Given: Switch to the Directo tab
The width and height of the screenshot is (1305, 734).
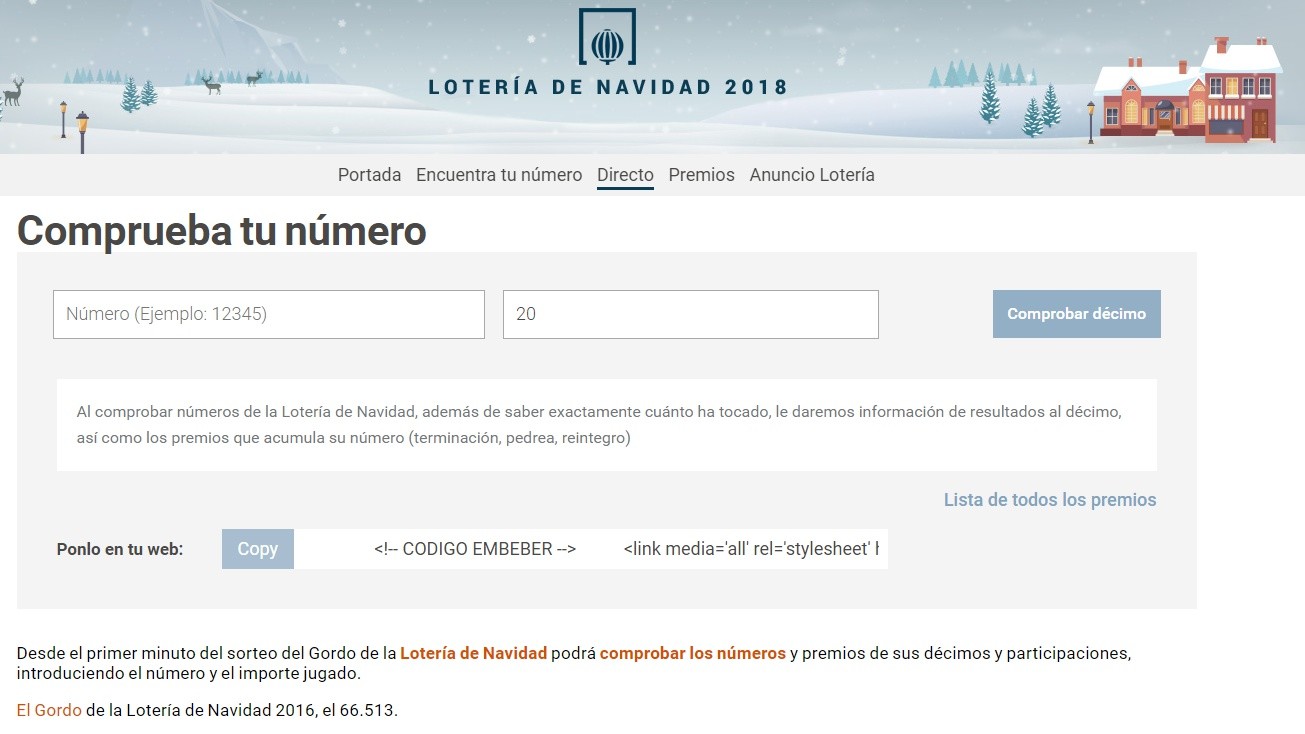Looking at the screenshot, I should pyautogui.click(x=625, y=175).
